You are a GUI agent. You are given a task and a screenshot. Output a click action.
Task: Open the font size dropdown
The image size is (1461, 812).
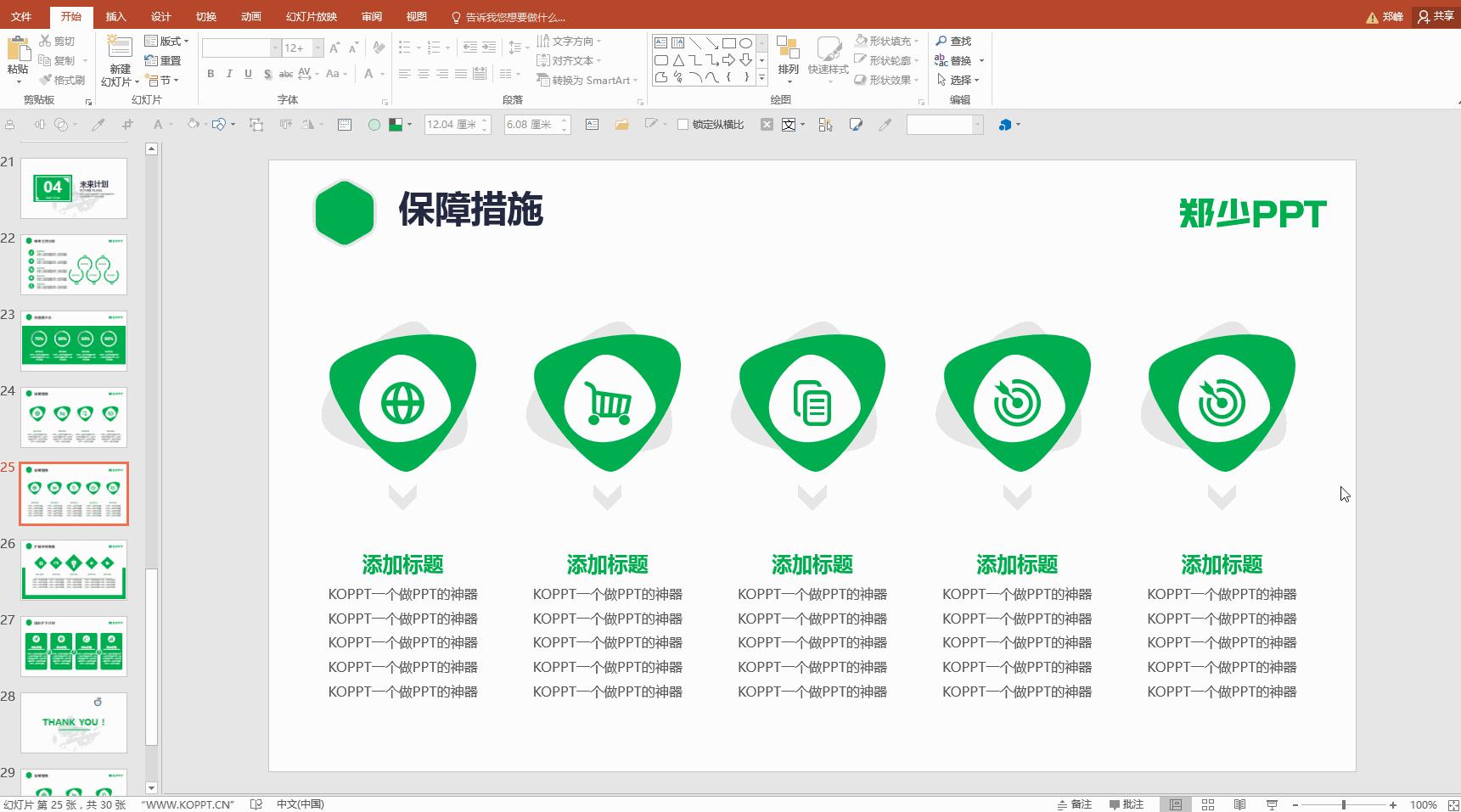[x=318, y=48]
